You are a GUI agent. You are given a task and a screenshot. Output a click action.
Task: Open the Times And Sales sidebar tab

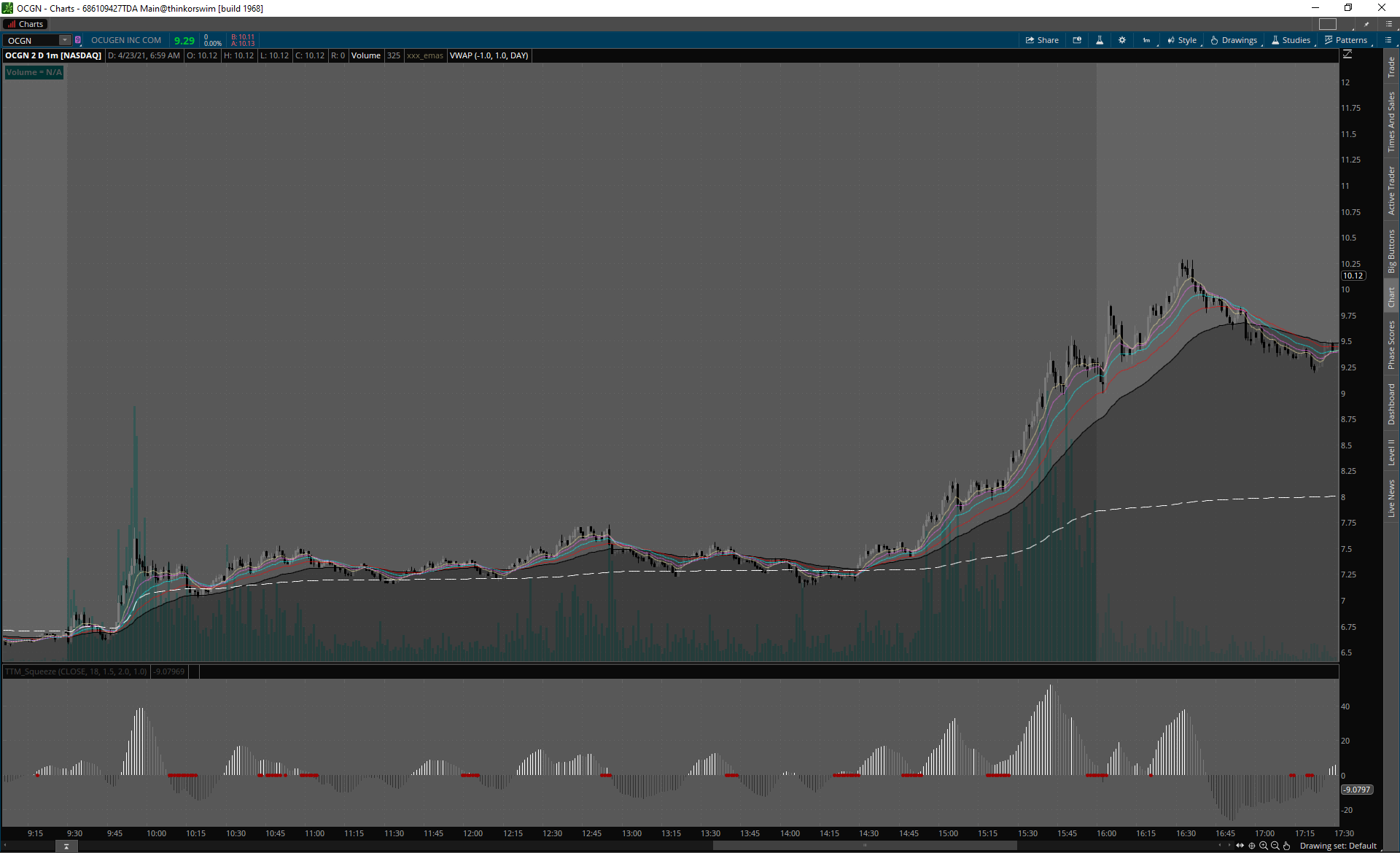point(1391,122)
